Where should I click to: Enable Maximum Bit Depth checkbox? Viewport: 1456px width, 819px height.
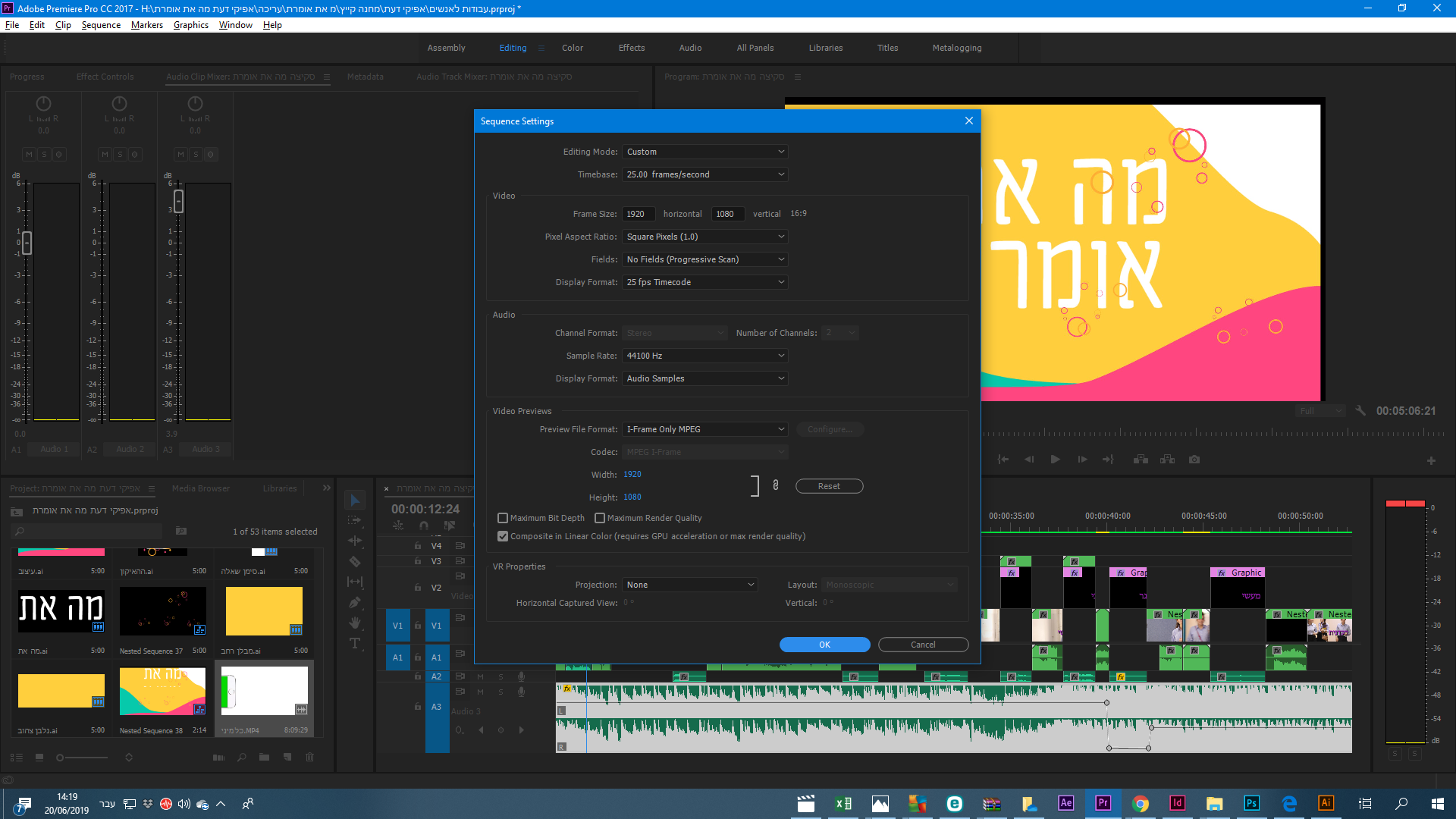[x=503, y=518]
